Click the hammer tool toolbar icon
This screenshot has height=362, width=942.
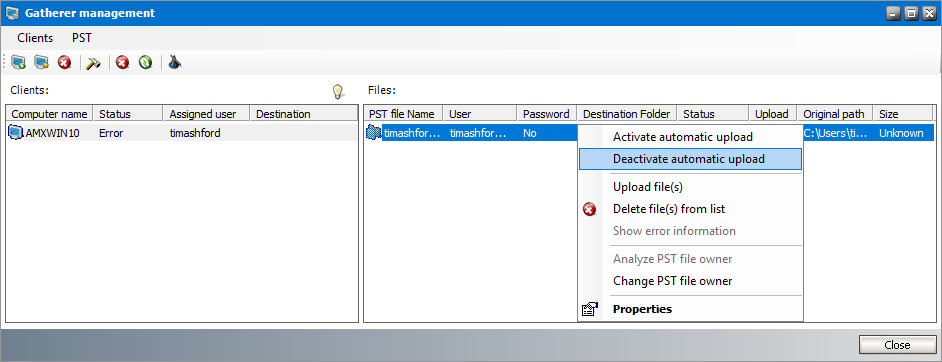tap(93, 62)
